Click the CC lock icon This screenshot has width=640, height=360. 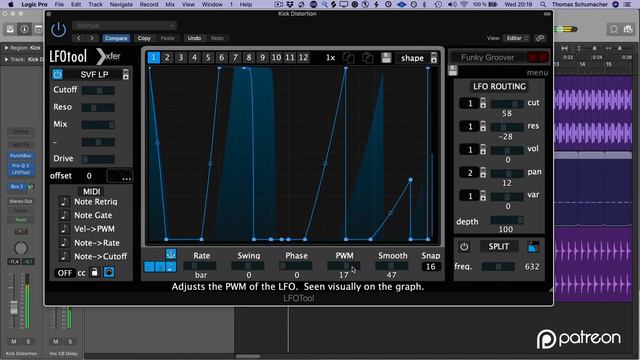click(94, 272)
